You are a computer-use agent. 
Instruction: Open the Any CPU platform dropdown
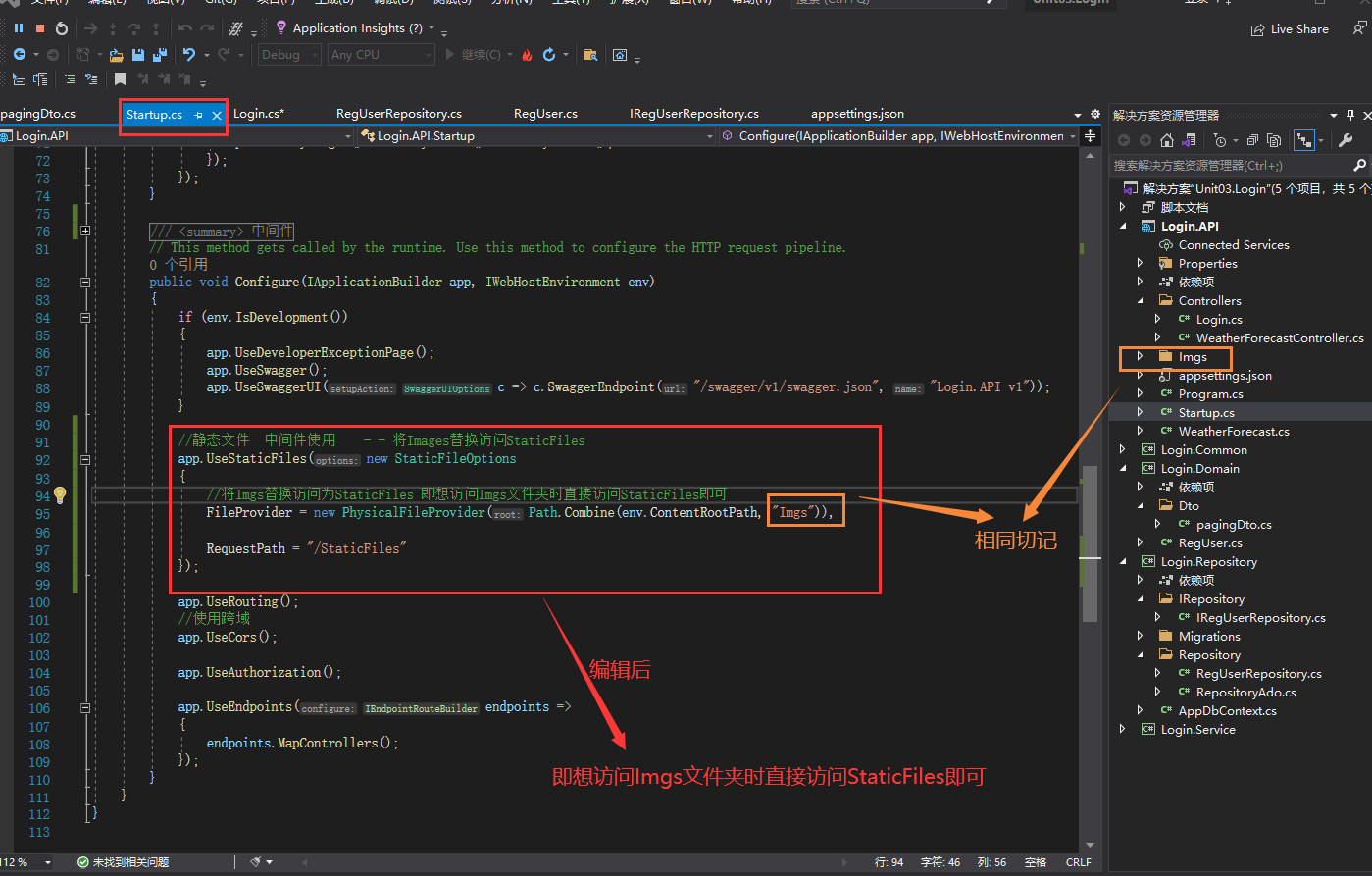(381, 55)
